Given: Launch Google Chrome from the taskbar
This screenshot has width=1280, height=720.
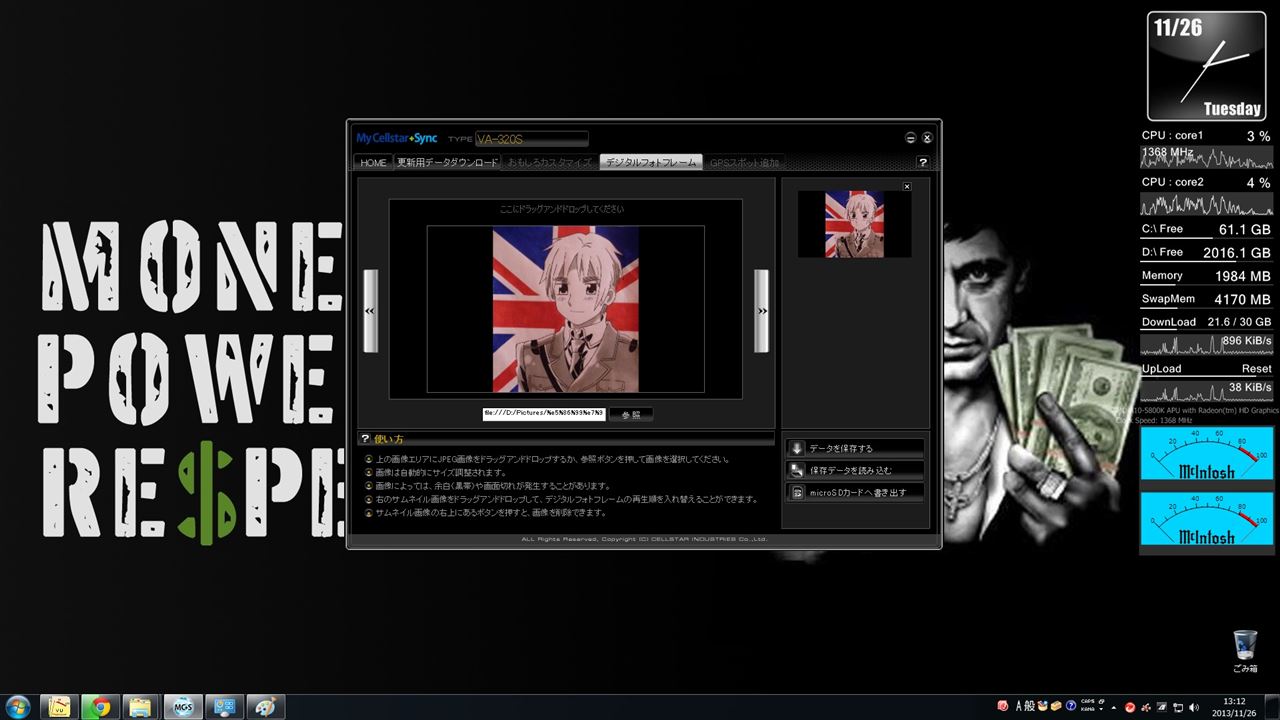Looking at the screenshot, I should (101, 707).
